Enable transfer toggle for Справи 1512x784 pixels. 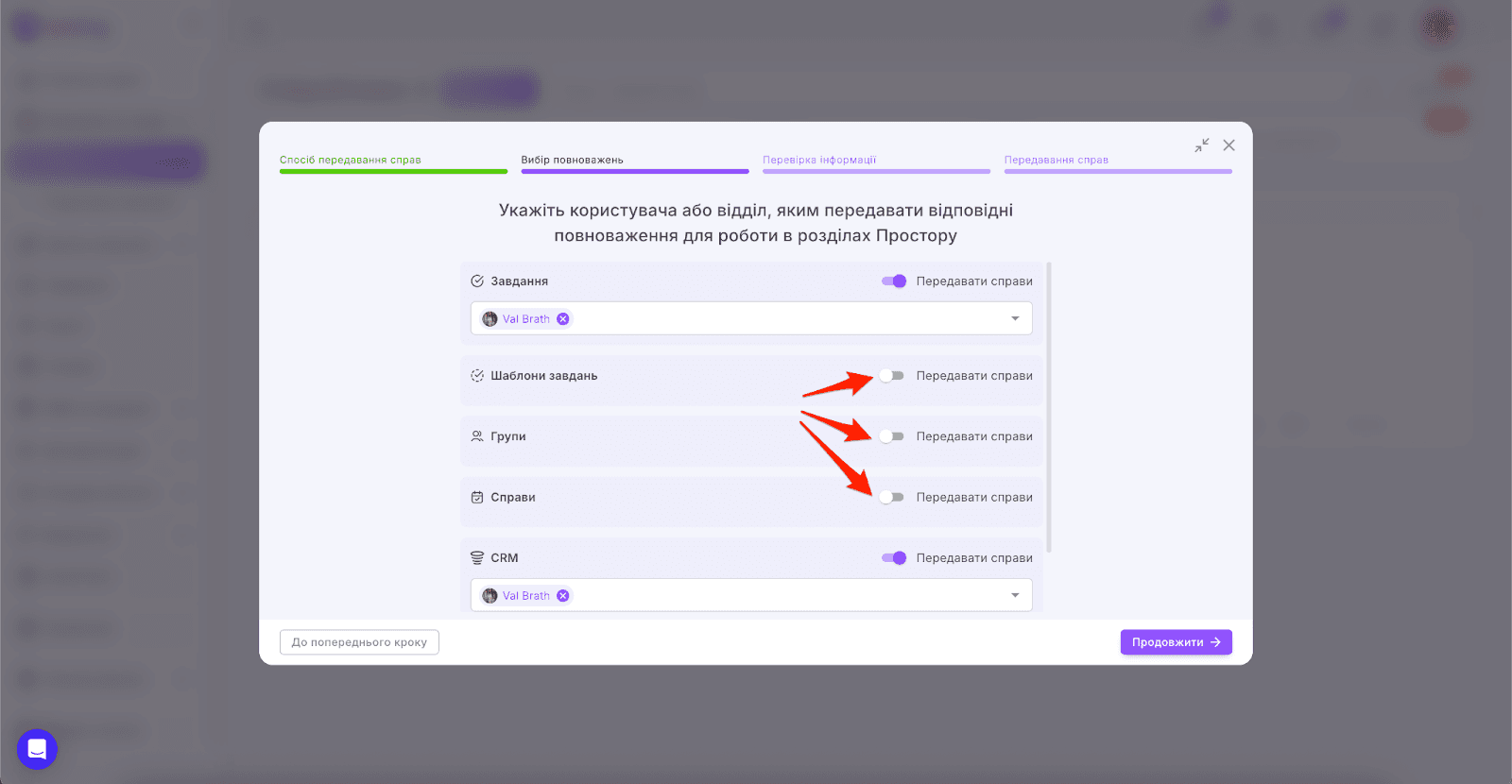892,497
